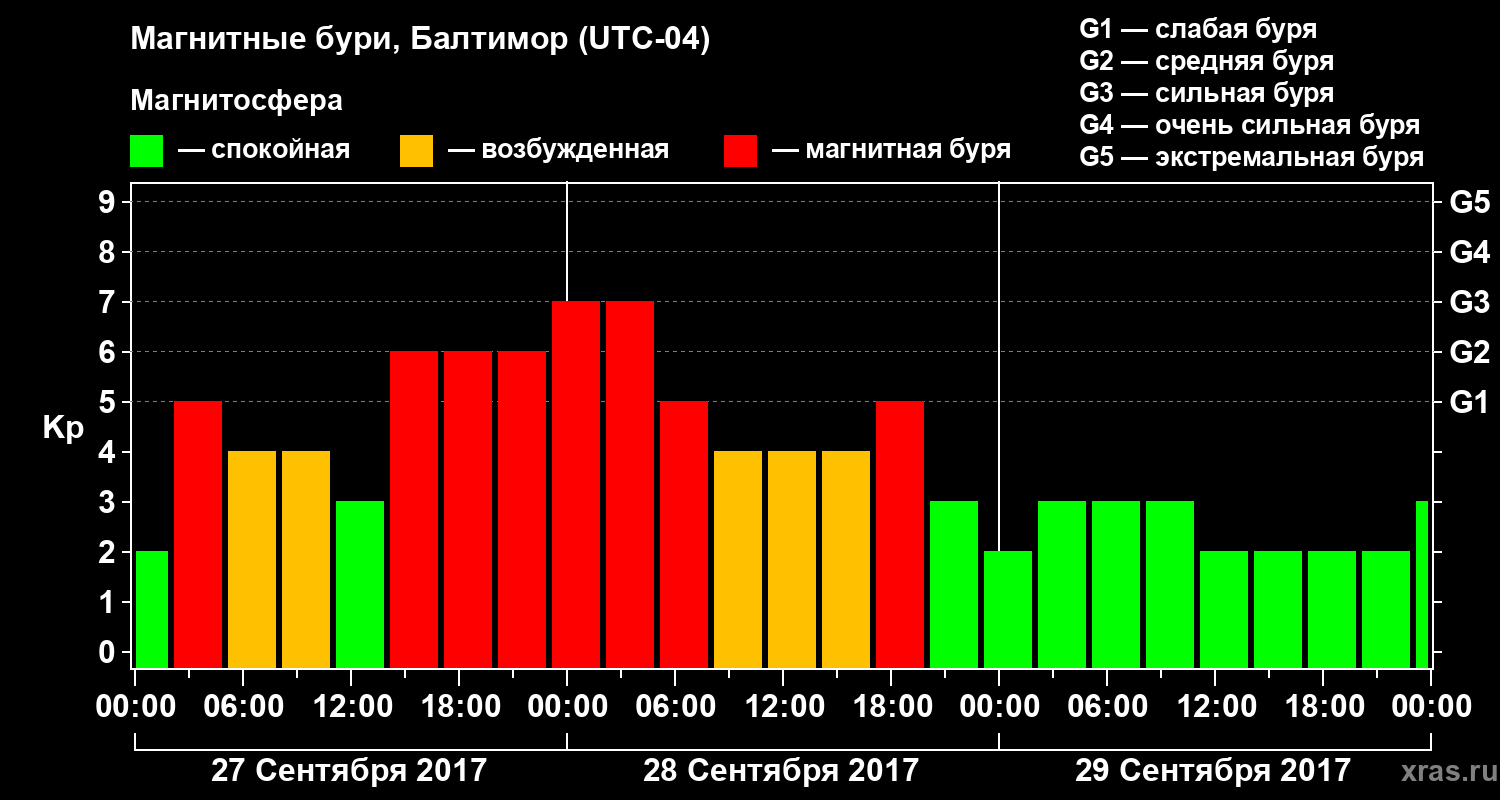The image size is (1500, 800).
Task: Click the 'G4 — очень сильная буря' legend line
Action: pos(1249,125)
